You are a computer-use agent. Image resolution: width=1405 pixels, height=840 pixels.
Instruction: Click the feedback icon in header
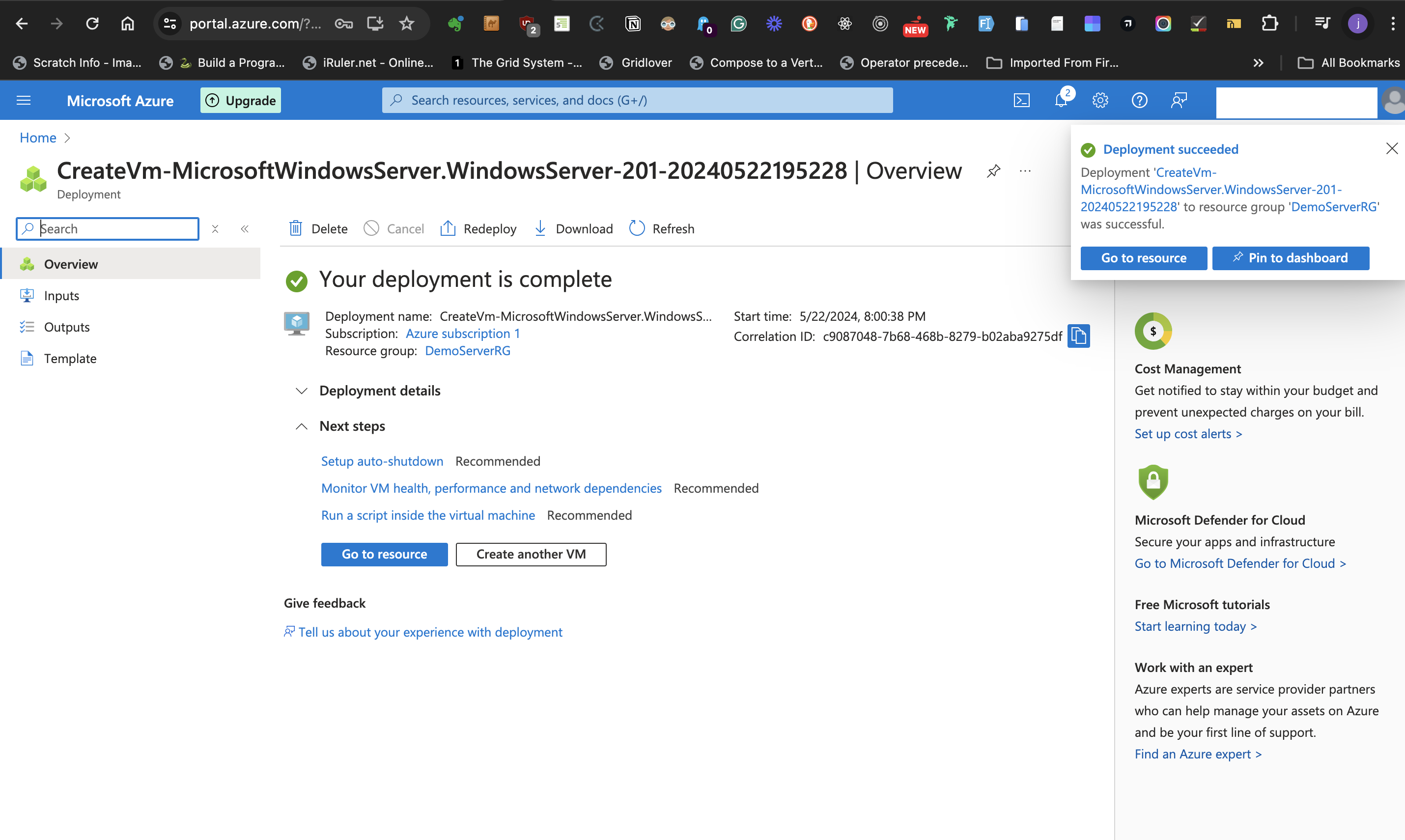tap(1179, 100)
